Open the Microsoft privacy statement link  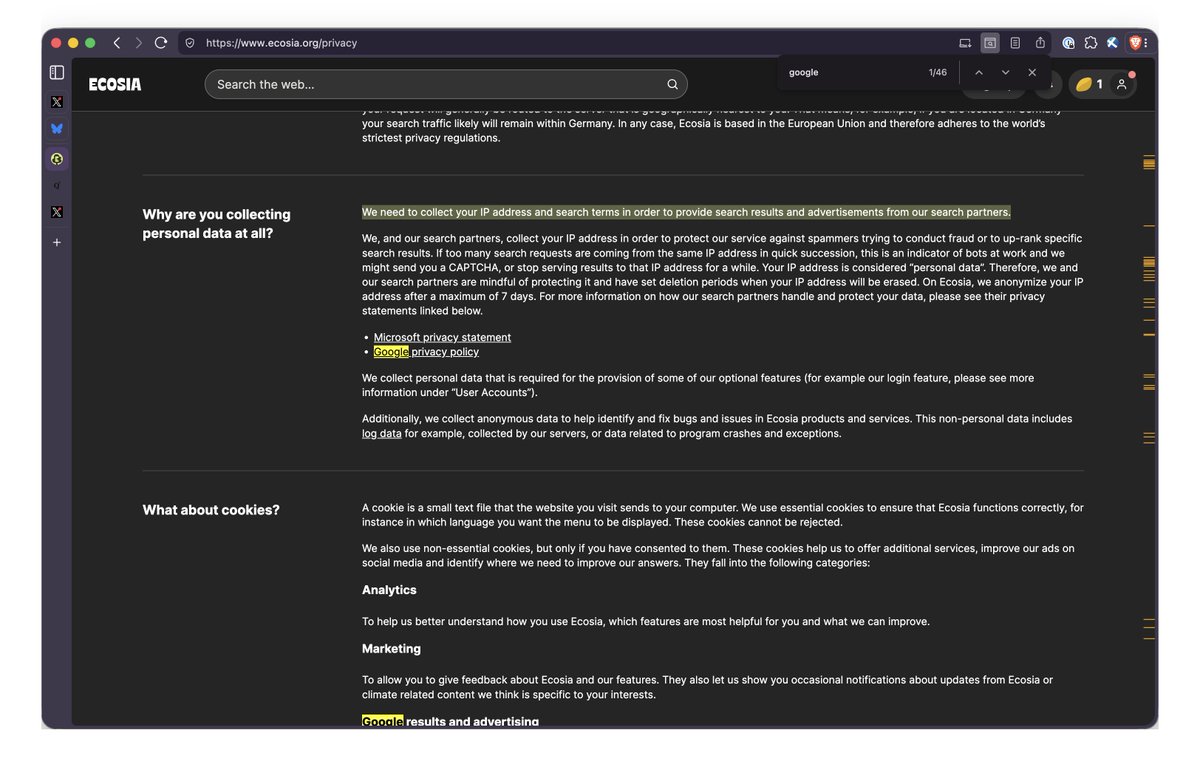pyautogui.click(x=442, y=337)
